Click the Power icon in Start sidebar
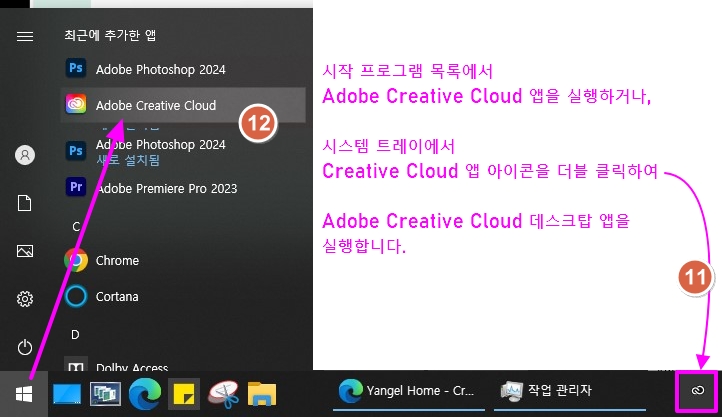Image resolution: width=722 pixels, height=417 pixels. (25, 347)
